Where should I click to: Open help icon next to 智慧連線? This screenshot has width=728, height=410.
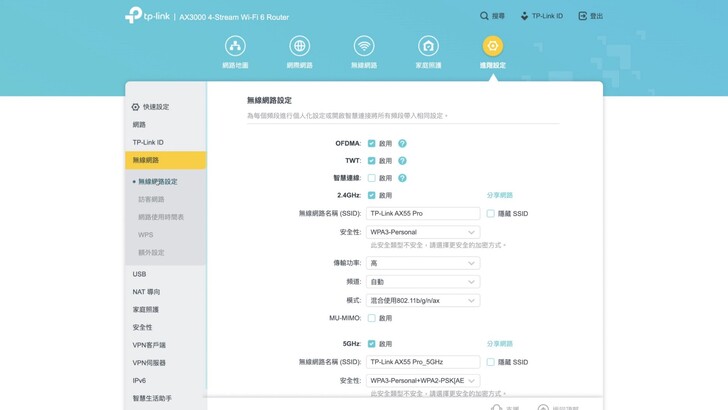pyautogui.click(x=402, y=178)
